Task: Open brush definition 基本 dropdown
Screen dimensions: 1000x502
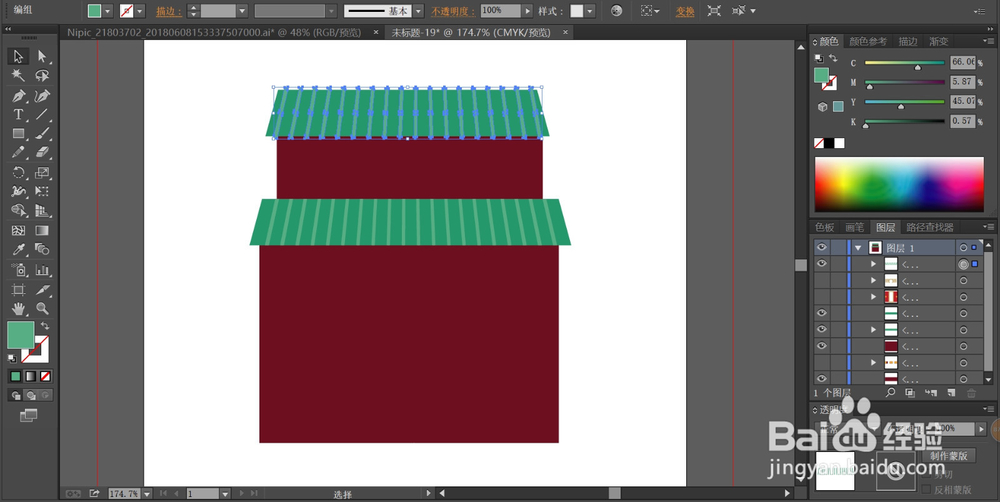Action: [418, 11]
